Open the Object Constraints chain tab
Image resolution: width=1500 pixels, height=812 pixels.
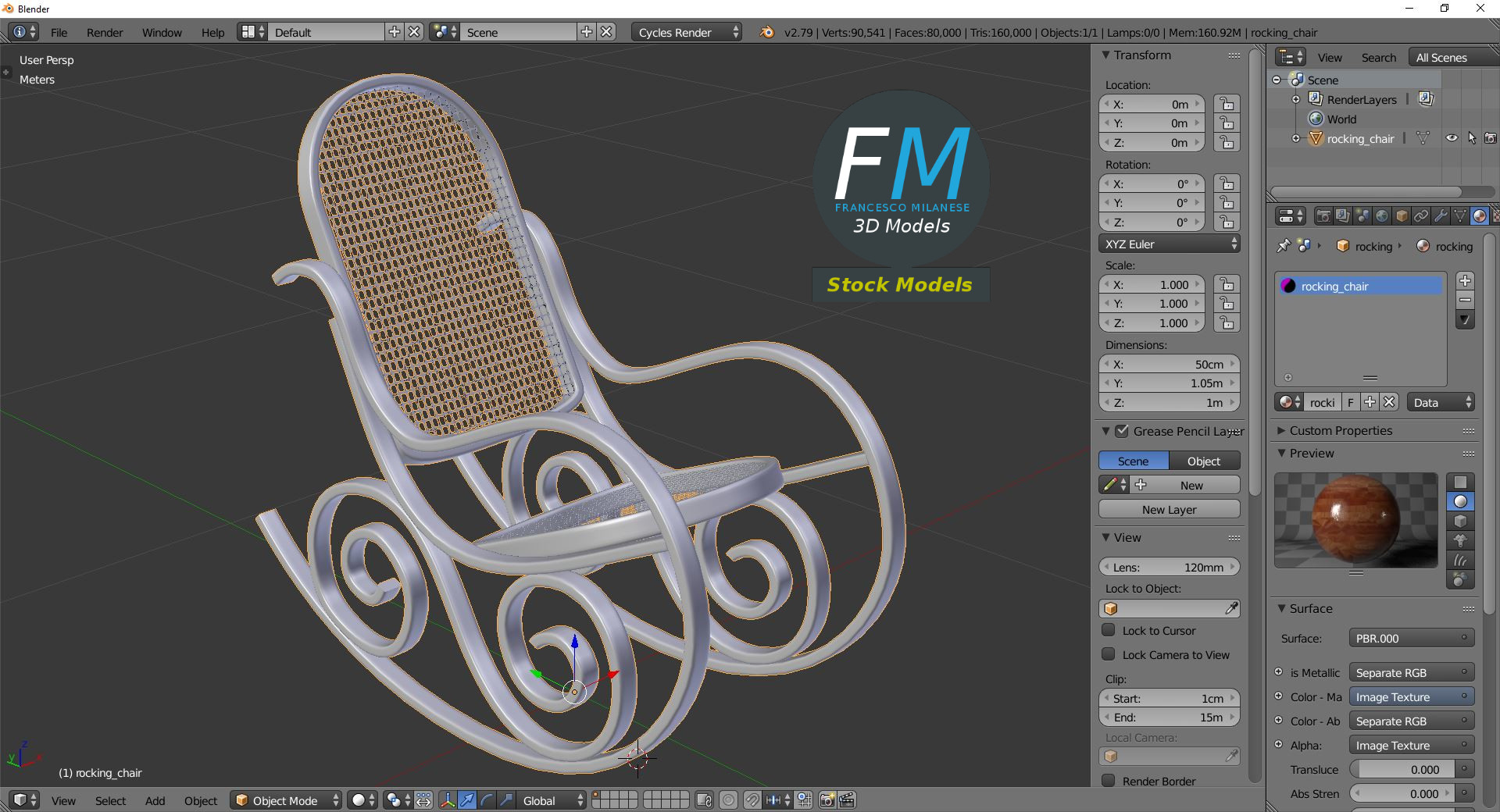(x=1421, y=216)
